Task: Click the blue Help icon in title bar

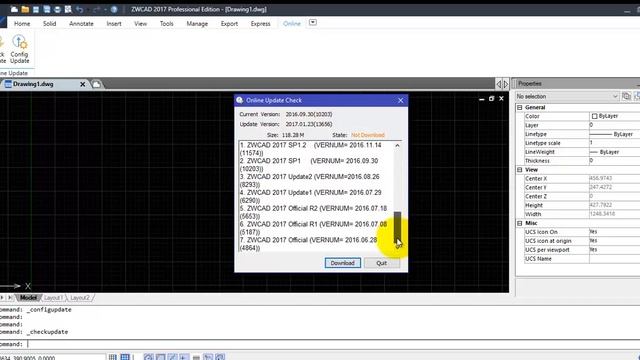Action: [x=114, y=9]
